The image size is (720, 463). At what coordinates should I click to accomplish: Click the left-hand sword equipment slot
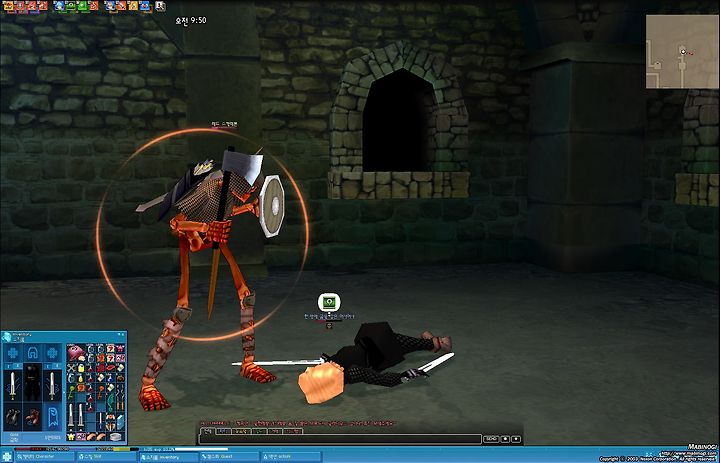(13, 386)
